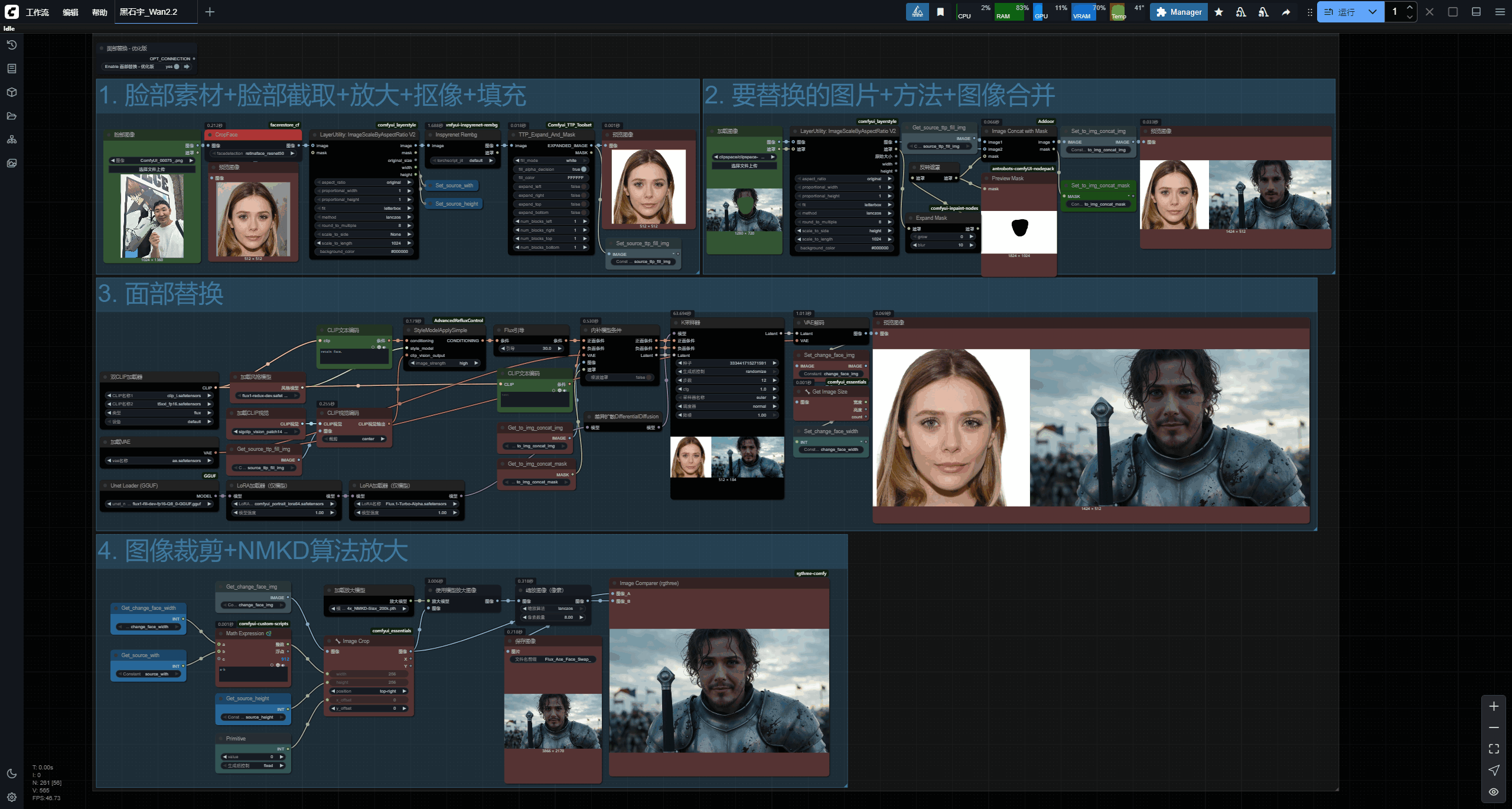This screenshot has width=1512, height=809.
Task: Click the bookmark icon in top toolbar
Action: [940, 12]
